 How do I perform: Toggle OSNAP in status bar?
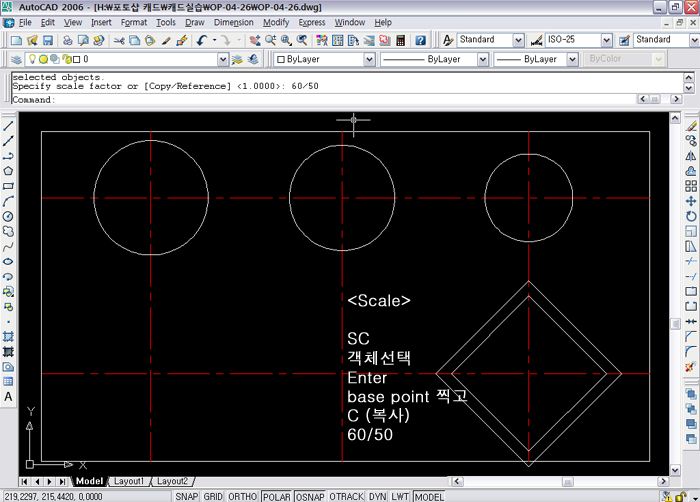click(x=310, y=497)
